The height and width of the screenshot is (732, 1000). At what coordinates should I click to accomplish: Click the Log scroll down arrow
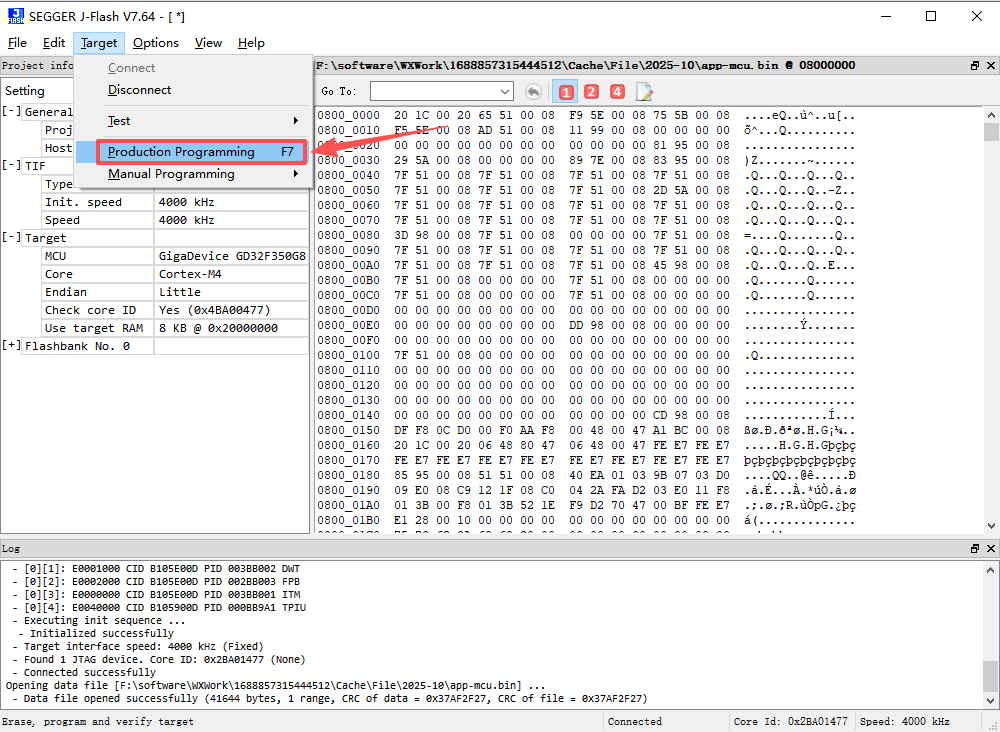point(991,701)
